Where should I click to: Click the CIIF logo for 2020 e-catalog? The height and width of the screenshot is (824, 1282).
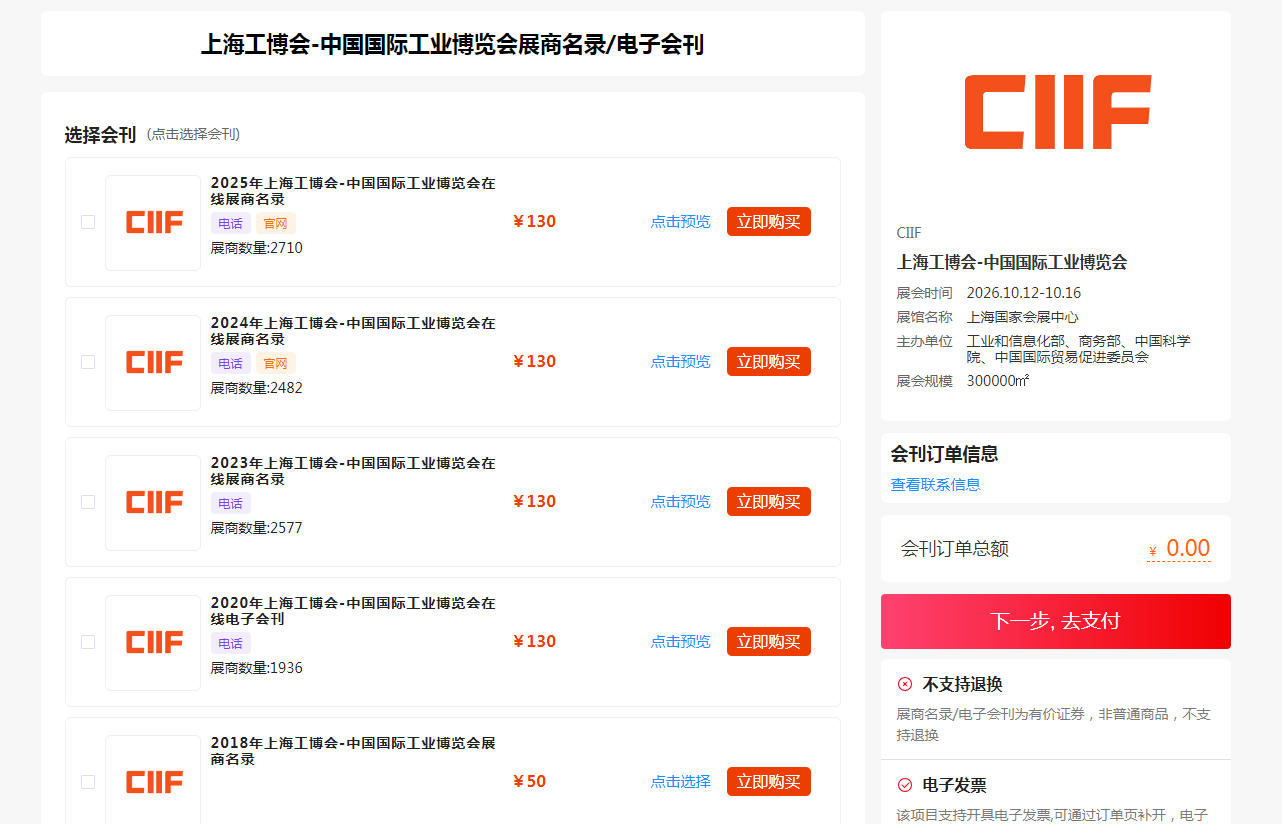click(153, 642)
